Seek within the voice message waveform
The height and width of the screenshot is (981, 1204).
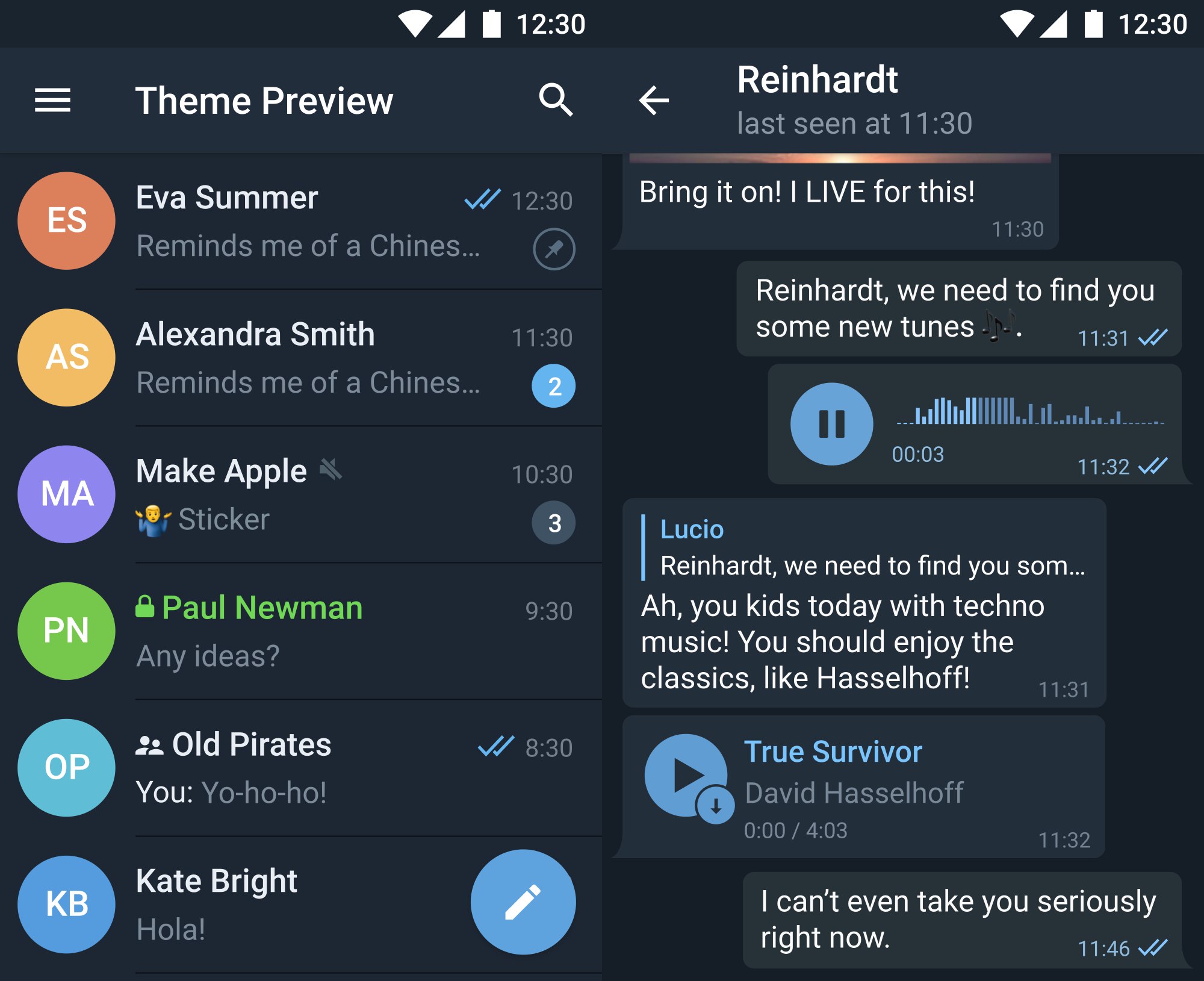pyautogui.click(x=1030, y=411)
